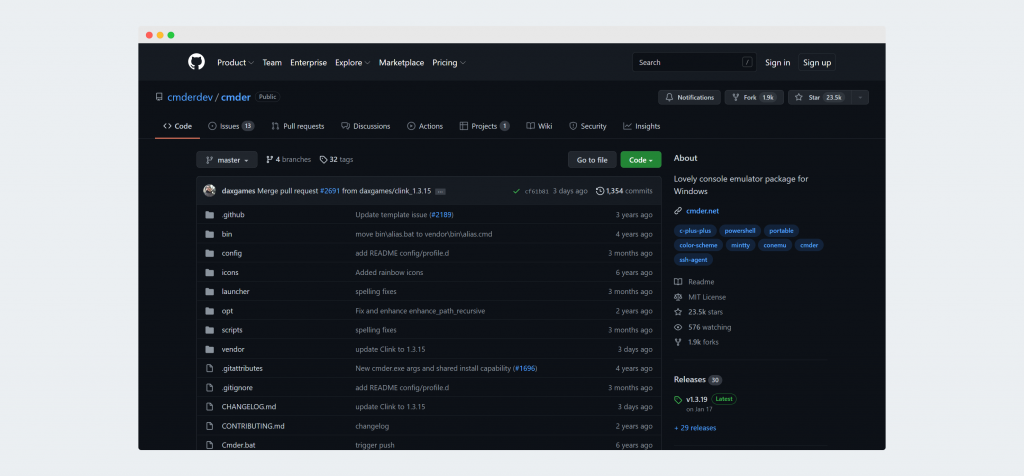Switch to the Pull requests tab
1024x476 pixels.
pyautogui.click(x=298, y=126)
